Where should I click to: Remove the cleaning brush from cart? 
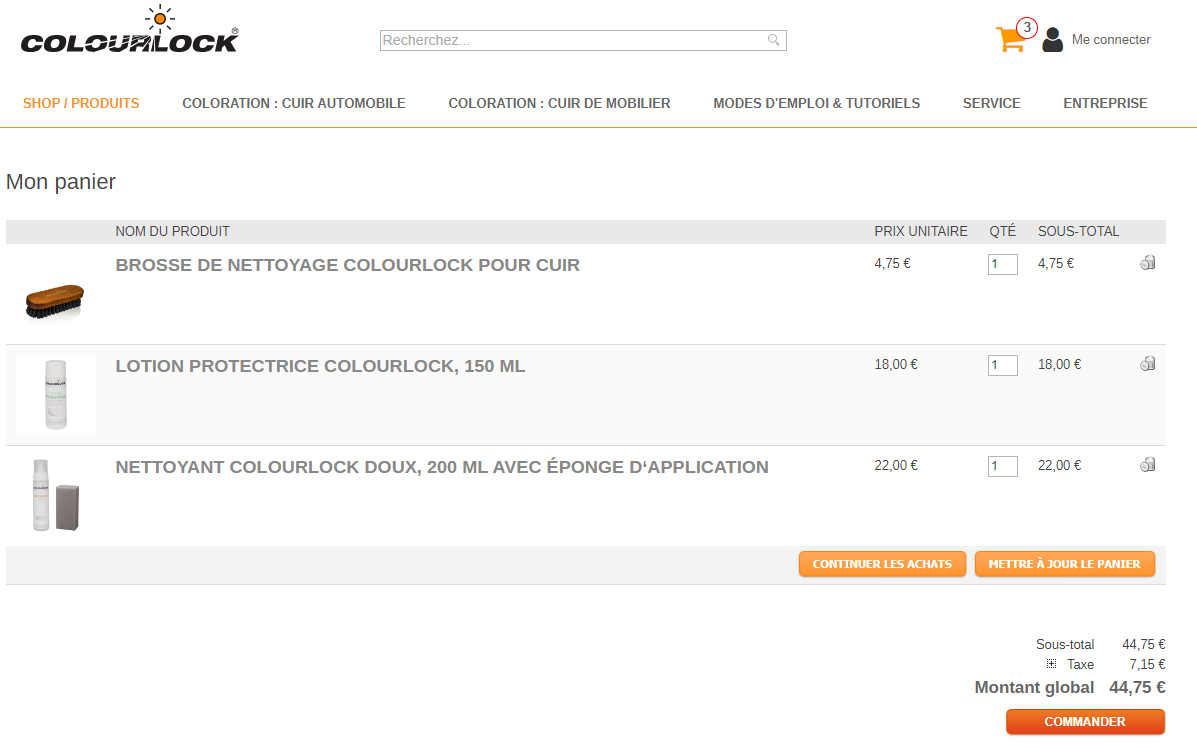click(x=1147, y=263)
